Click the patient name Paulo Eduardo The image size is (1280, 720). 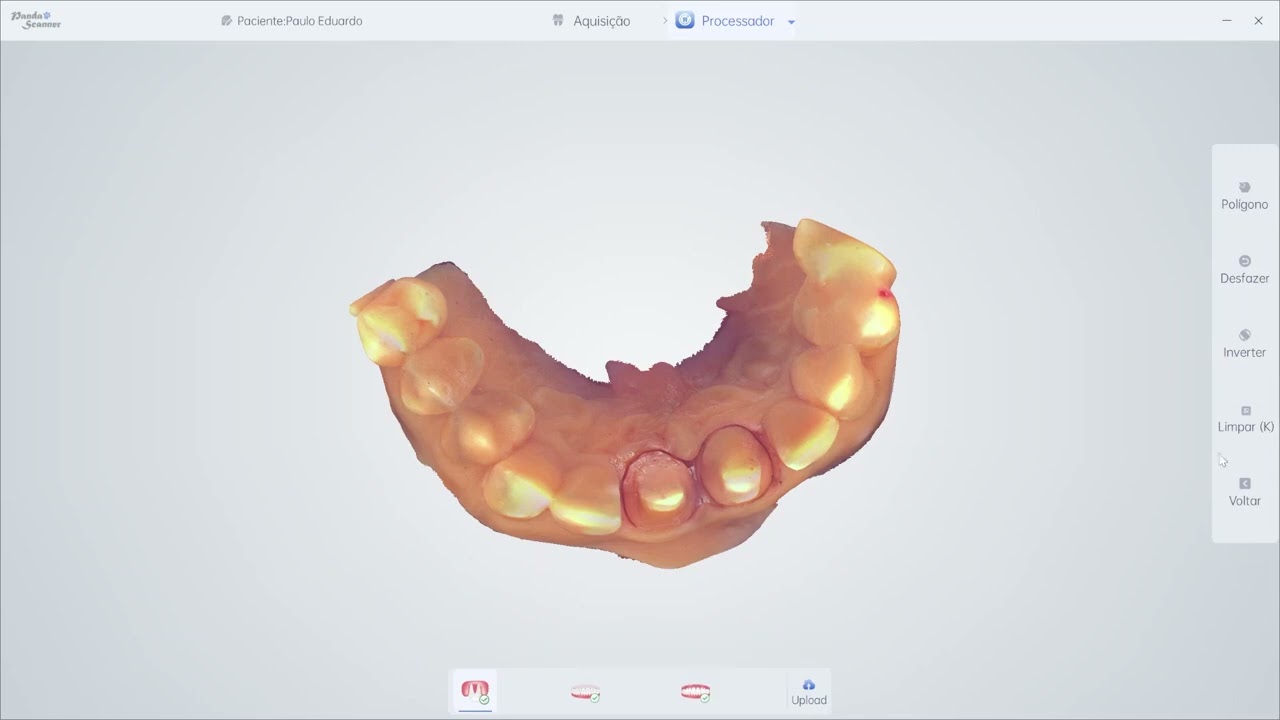tap(324, 21)
